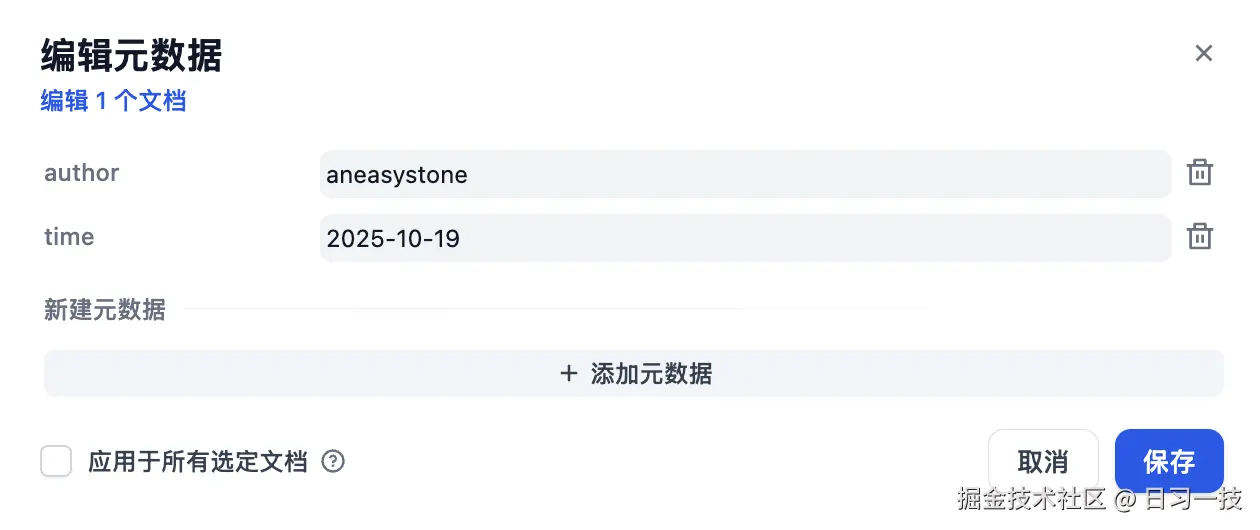This screenshot has width=1260, height=530.
Task: Select the author field name label
Action: pyautogui.click(x=82, y=173)
